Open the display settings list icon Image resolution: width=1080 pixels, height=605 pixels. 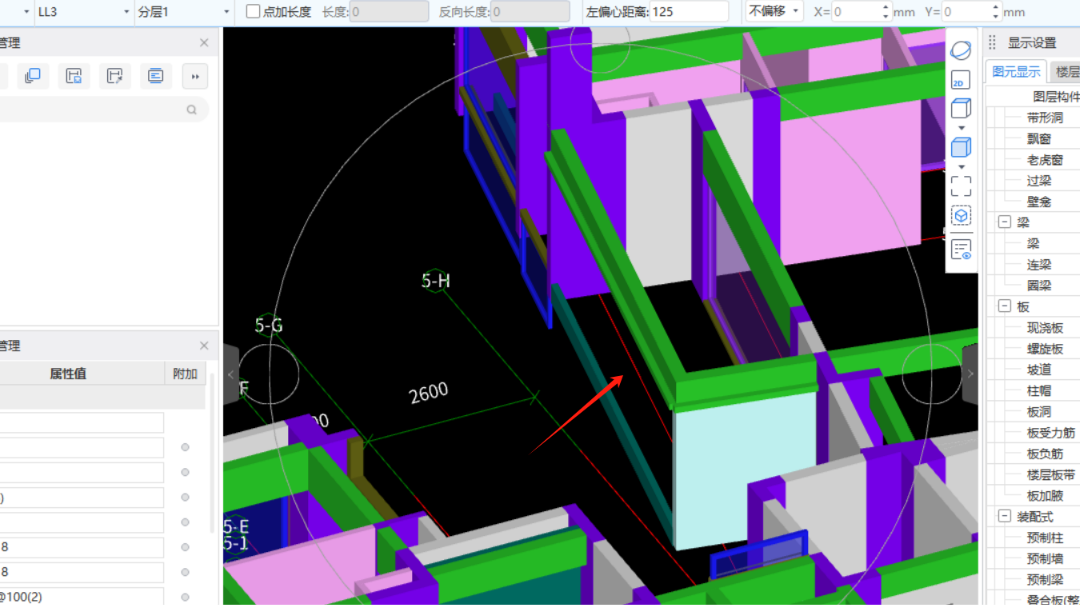[x=961, y=249]
